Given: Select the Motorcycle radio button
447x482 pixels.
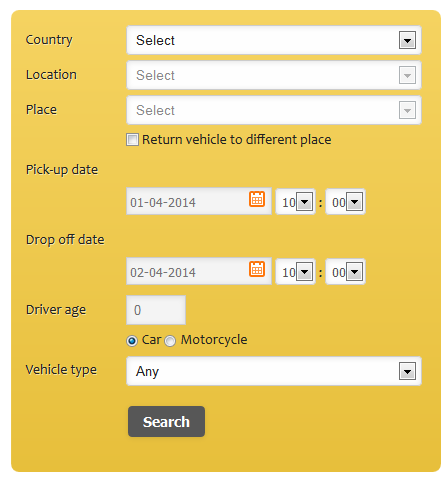Looking at the screenshot, I should pyautogui.click(x=170, y=341).
